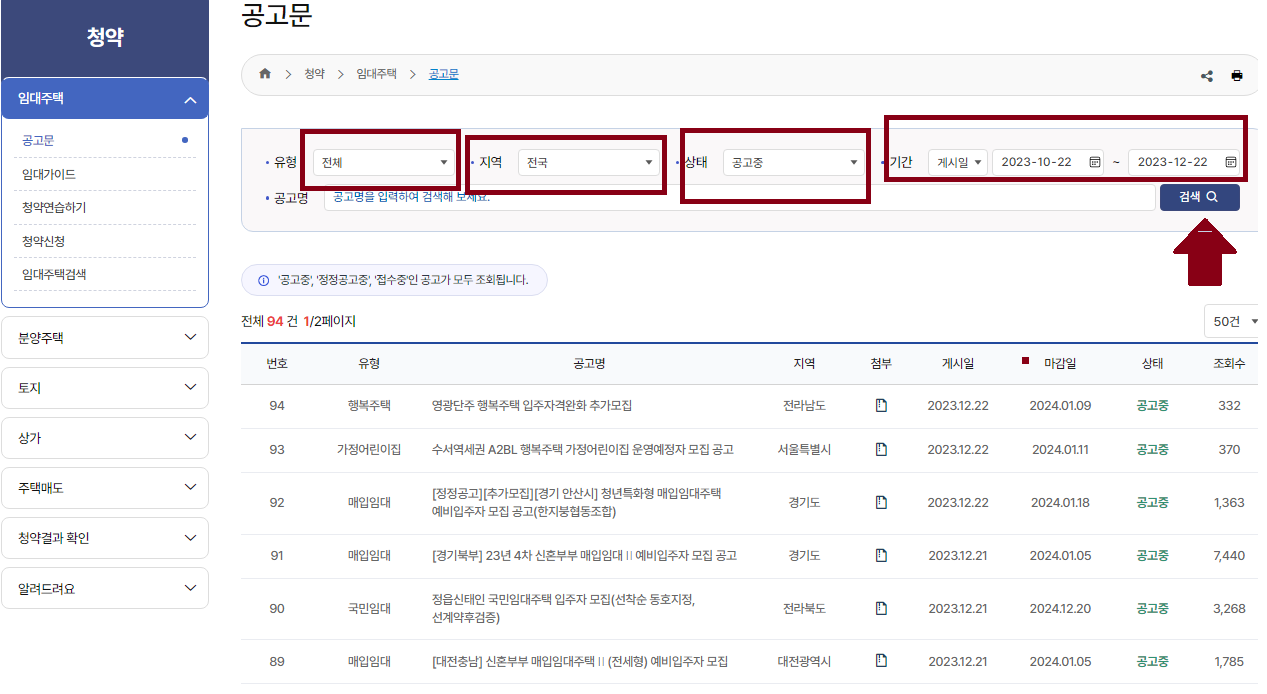Click the attachment icon on the 대전충남 row
Screen dimensions: 1267x694
pos(881,661)
